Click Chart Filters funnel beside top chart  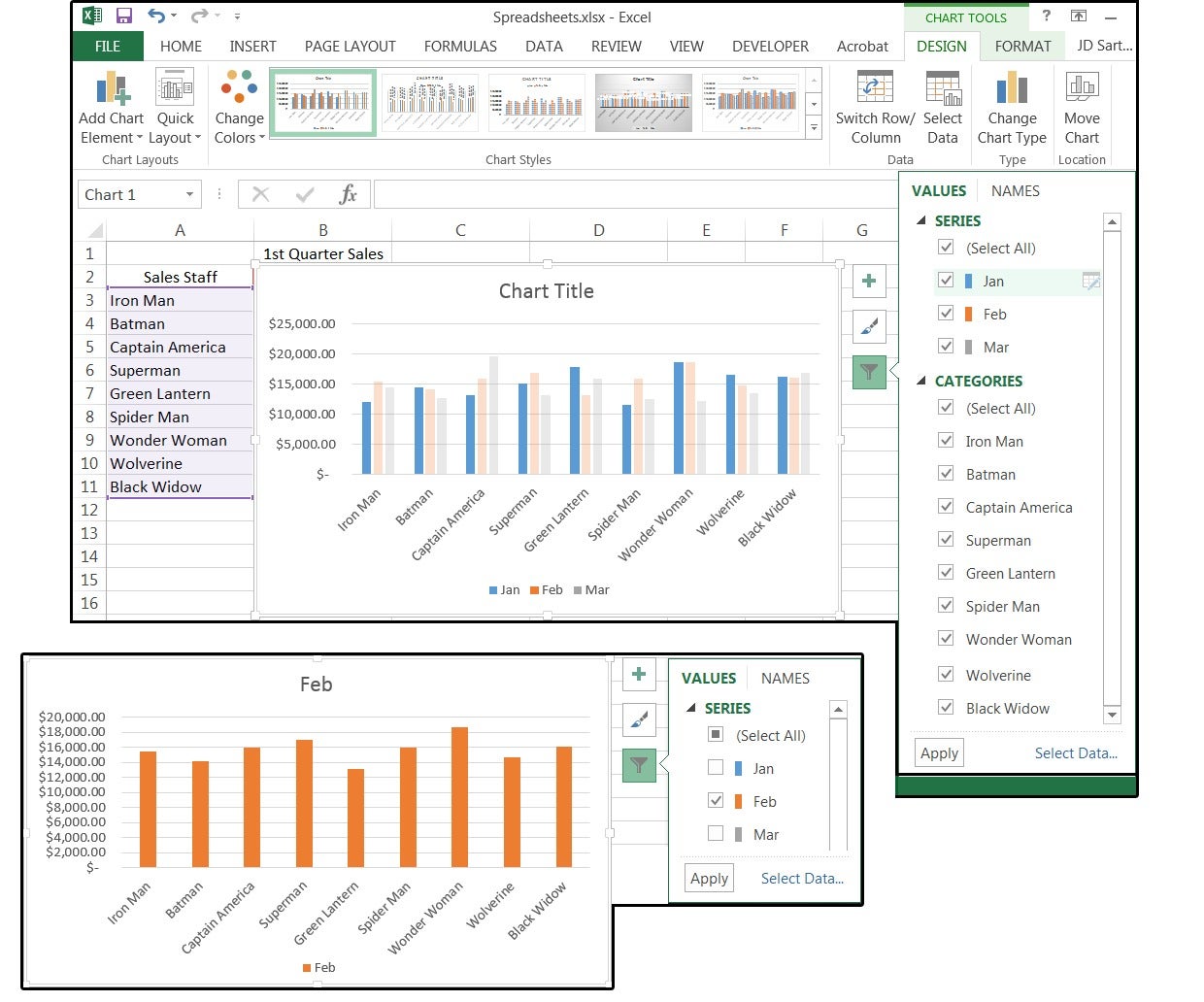pyautogui.click(x=869, y=372)
